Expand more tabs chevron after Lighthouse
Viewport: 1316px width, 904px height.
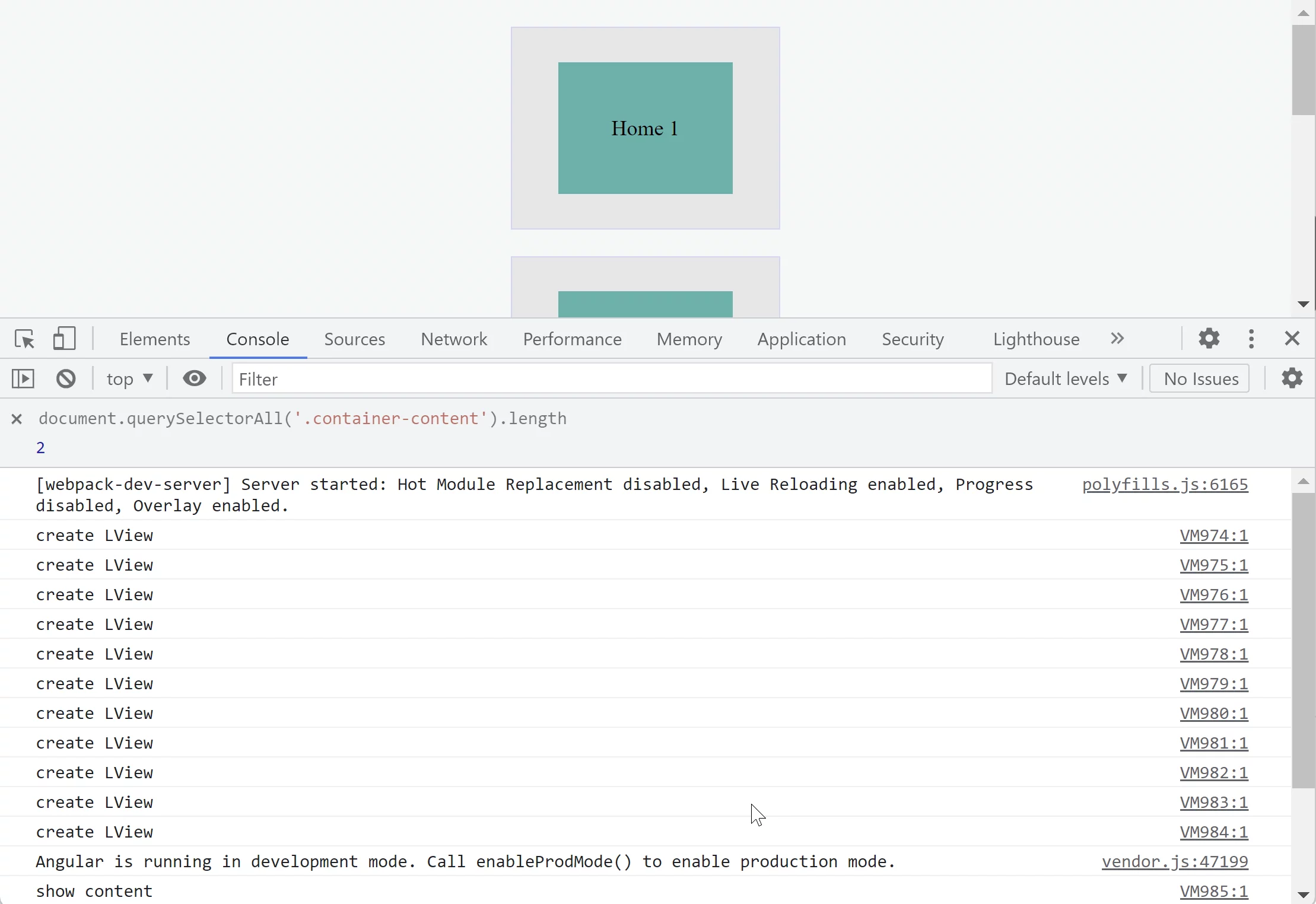click(x=1117, y=339)
